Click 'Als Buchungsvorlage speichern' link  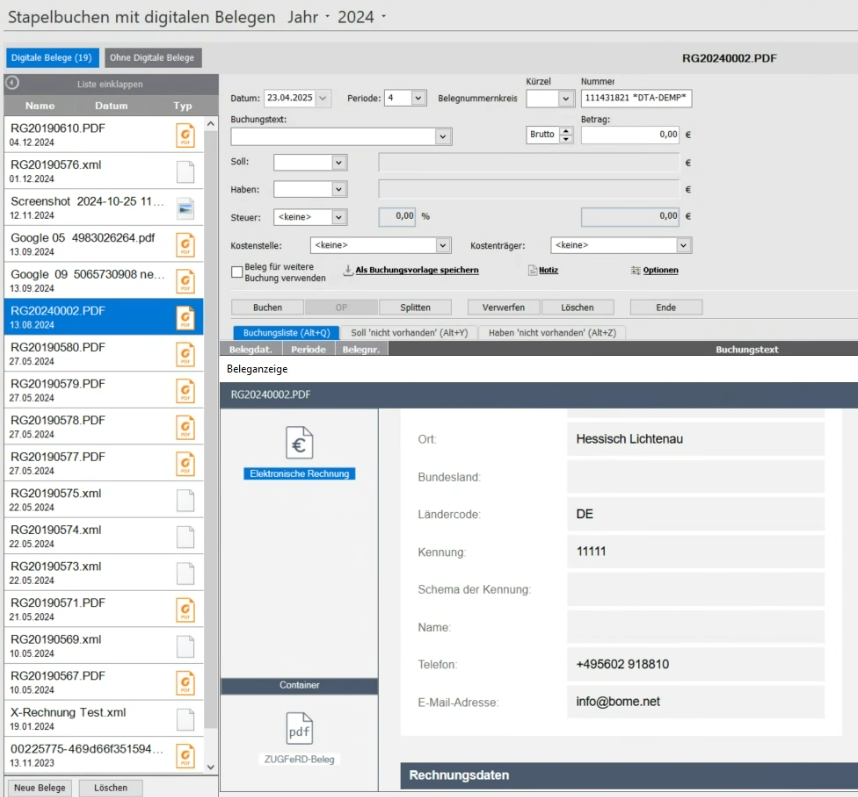pyautogui.click(x=417, y=270)
